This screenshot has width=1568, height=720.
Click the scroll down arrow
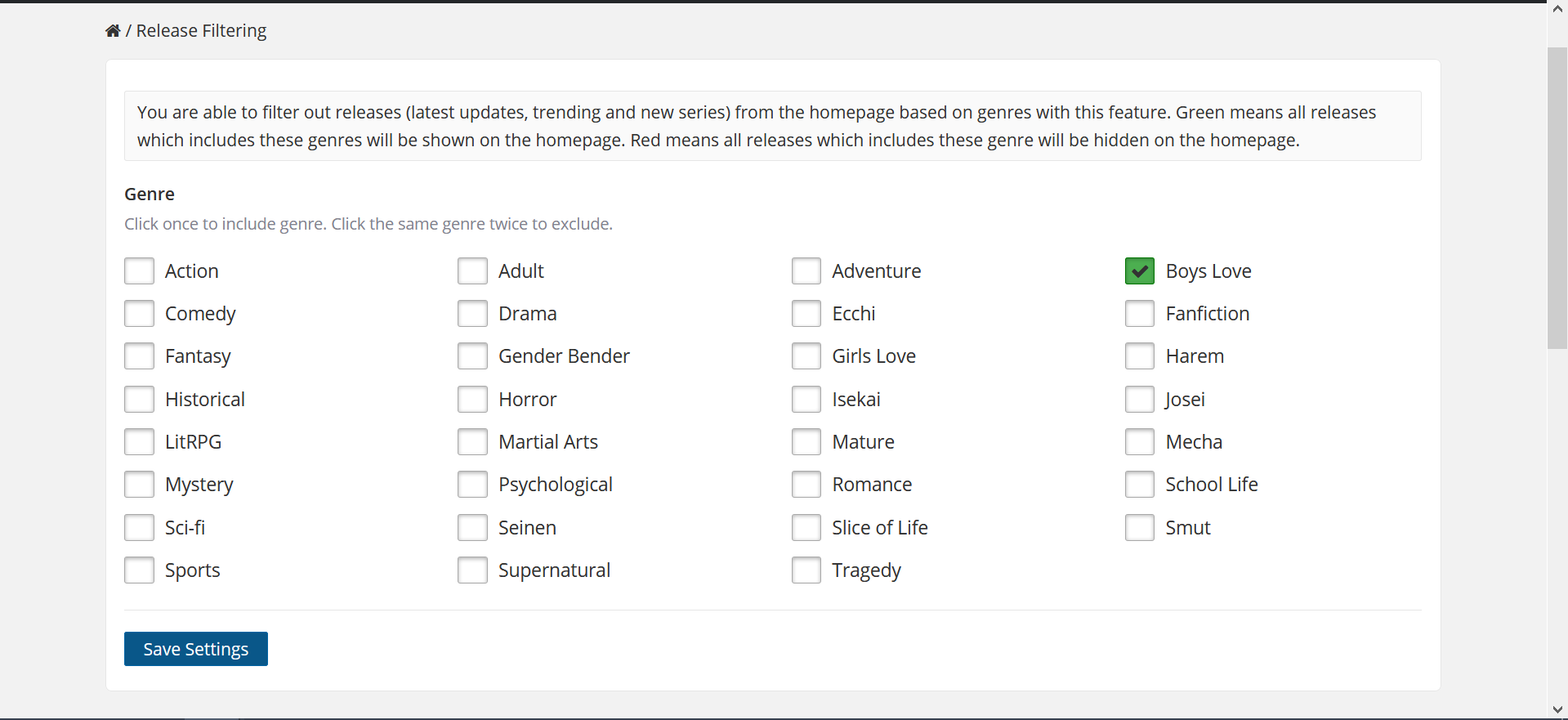[x=1557, y=709]
